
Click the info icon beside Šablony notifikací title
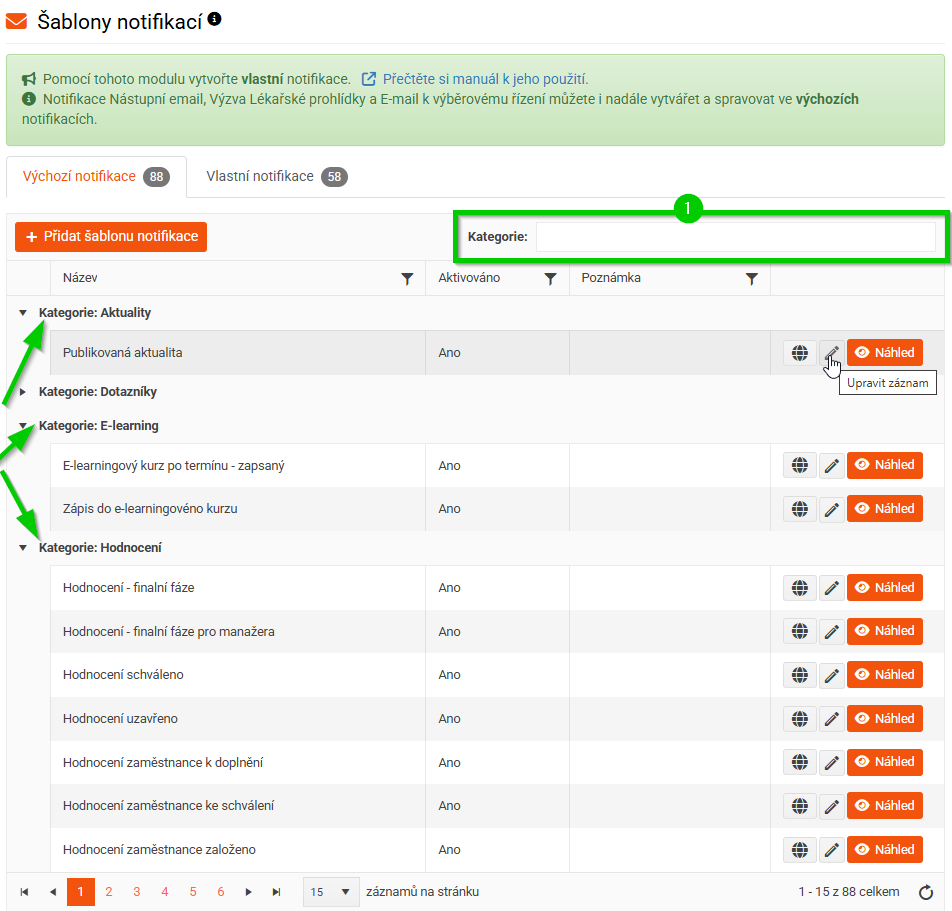click(215, 19)
